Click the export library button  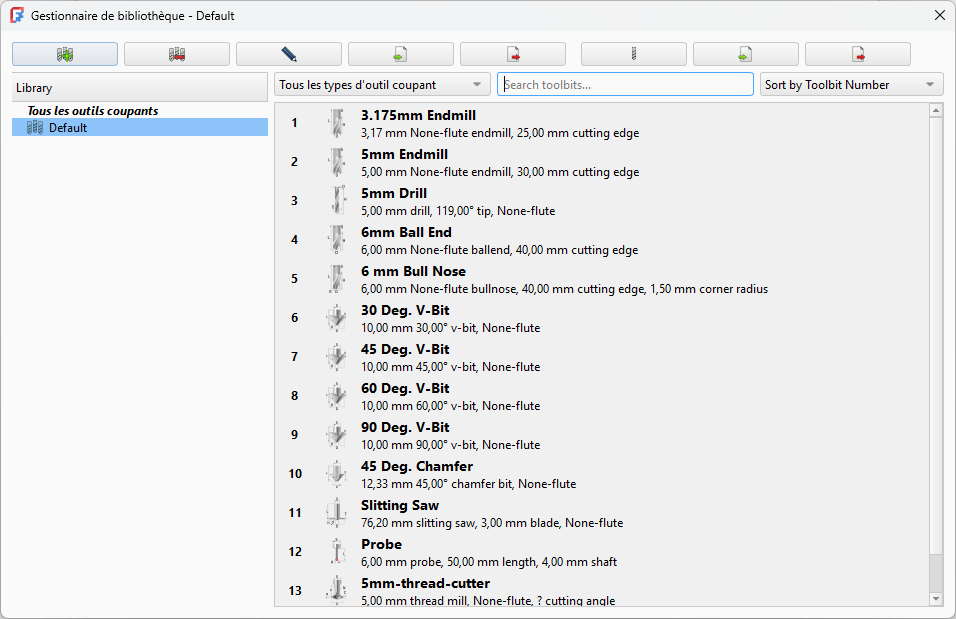coord(513,54)
